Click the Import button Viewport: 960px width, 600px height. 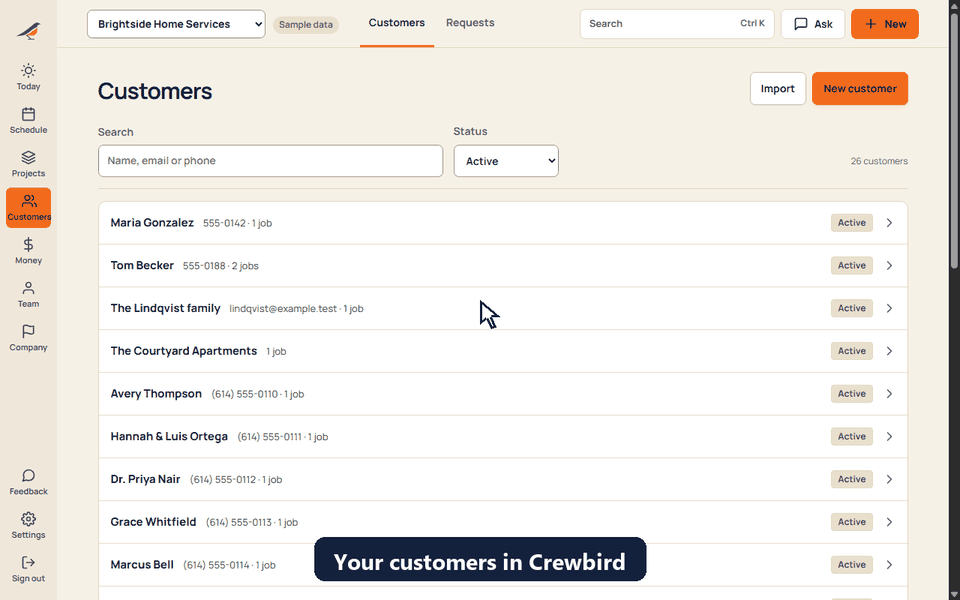778,88
